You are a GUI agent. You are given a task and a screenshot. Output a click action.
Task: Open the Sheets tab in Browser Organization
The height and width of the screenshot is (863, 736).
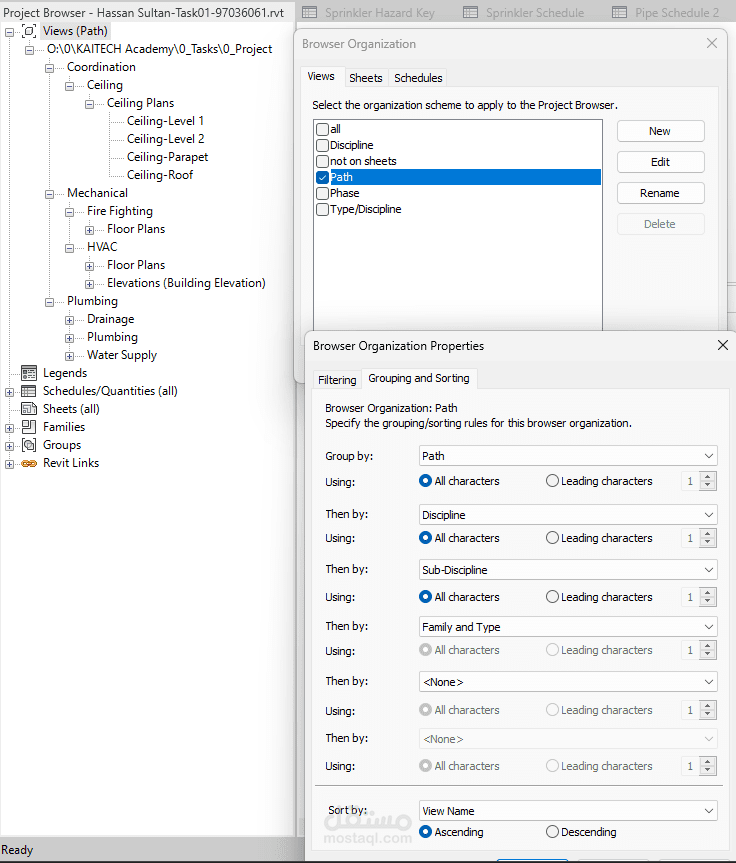pos(365,78)
